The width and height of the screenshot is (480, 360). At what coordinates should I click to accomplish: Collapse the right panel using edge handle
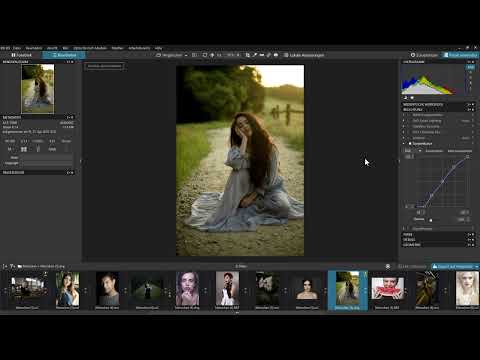(399, 161)
